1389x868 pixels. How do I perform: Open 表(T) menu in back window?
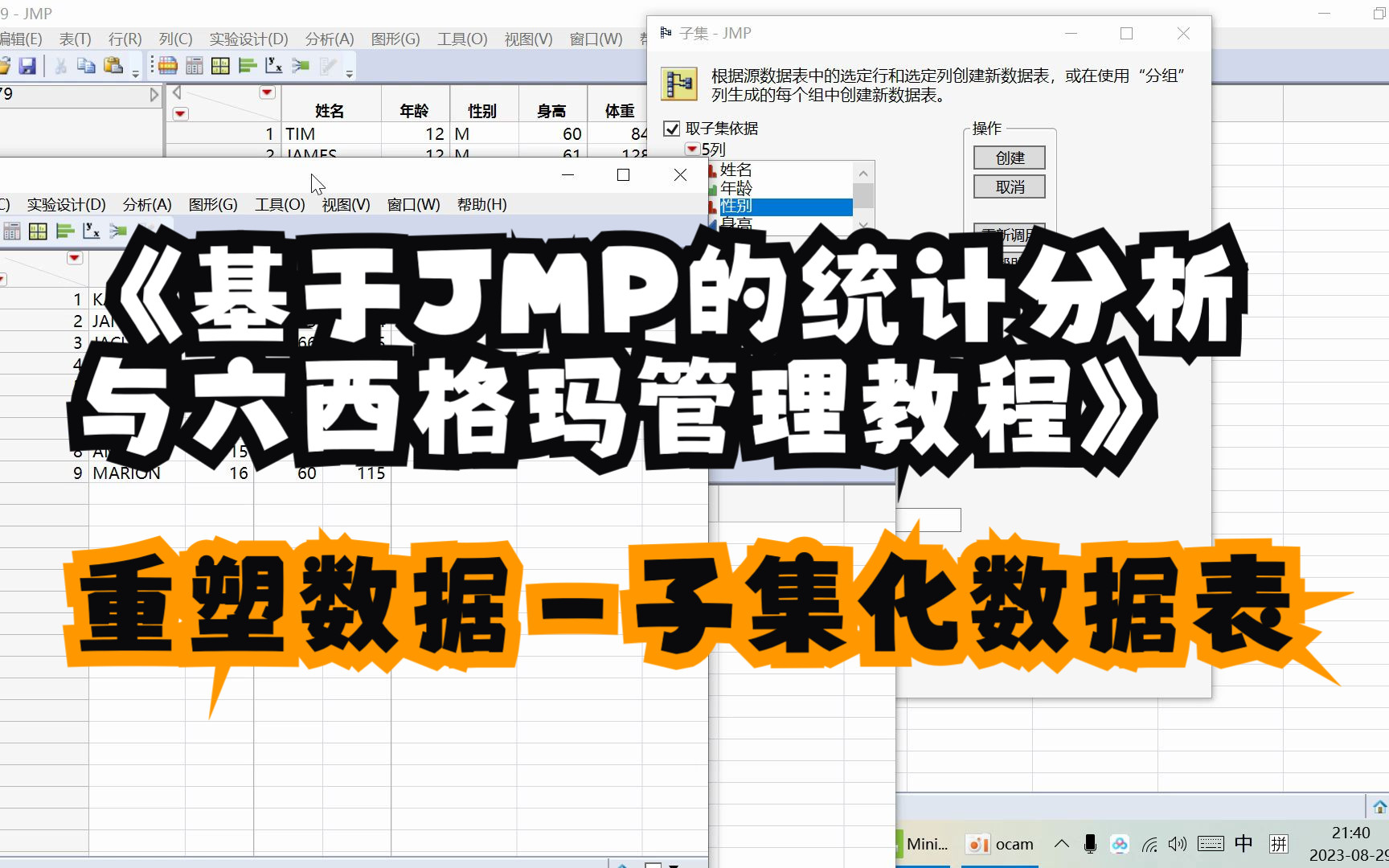tap(76, 39)
